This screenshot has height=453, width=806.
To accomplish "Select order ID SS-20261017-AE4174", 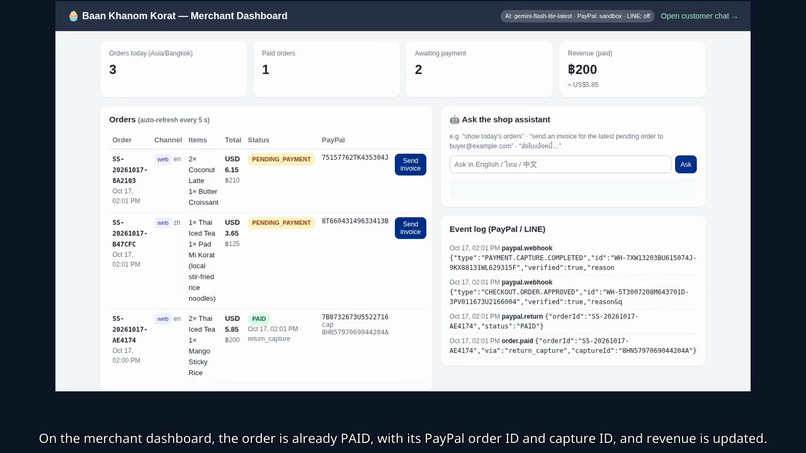I will tap(130, 329).
